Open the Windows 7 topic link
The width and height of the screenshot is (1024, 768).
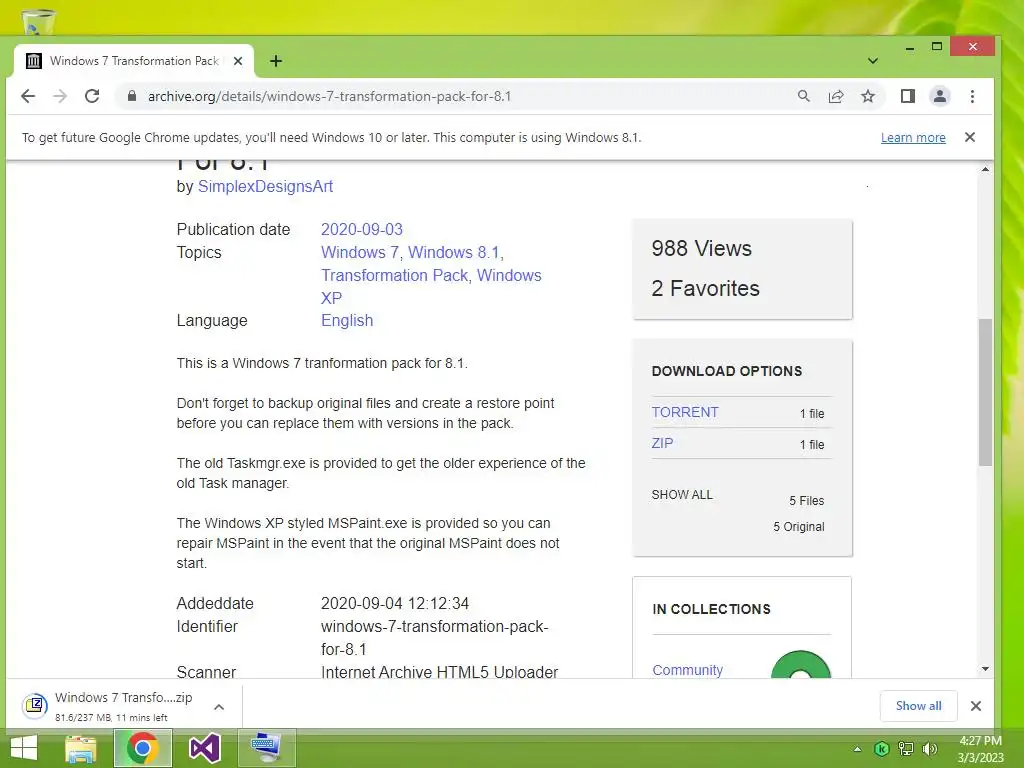(360, 252)
